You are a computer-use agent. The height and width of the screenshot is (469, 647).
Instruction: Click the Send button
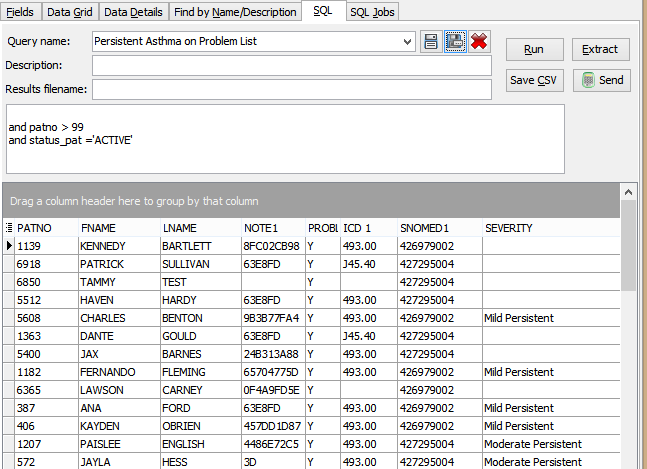pos(602,80)
